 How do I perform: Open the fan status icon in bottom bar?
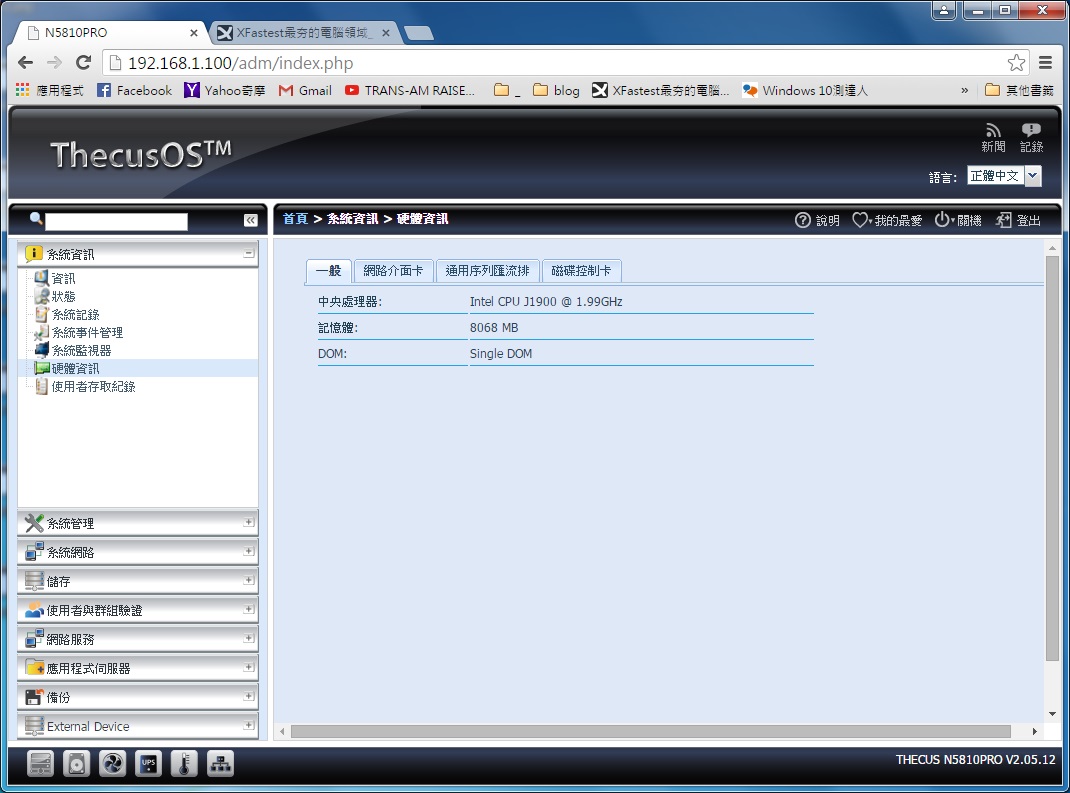113,764
